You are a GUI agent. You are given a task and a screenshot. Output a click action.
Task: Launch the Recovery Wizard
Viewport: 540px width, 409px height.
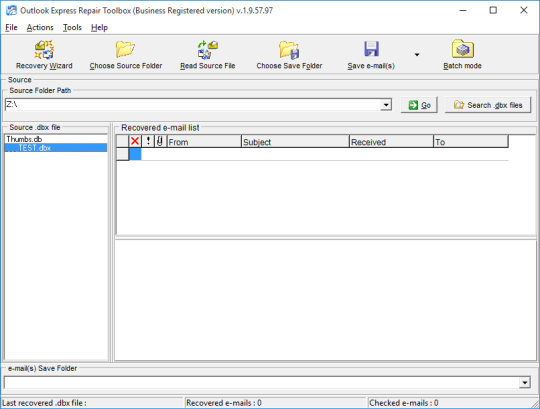pos(44,55)
